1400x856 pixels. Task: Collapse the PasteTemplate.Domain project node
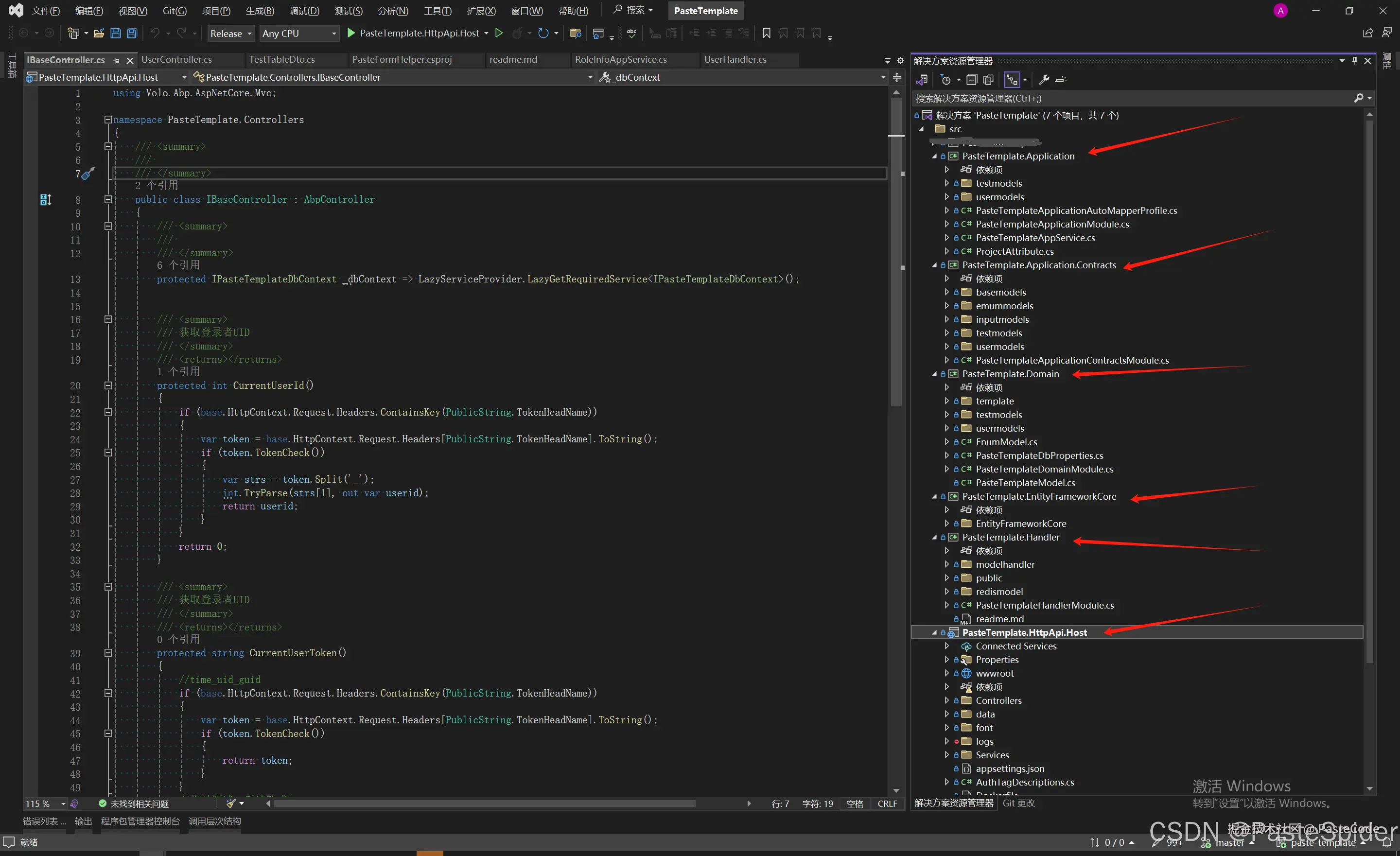click(x=934, y=374)
